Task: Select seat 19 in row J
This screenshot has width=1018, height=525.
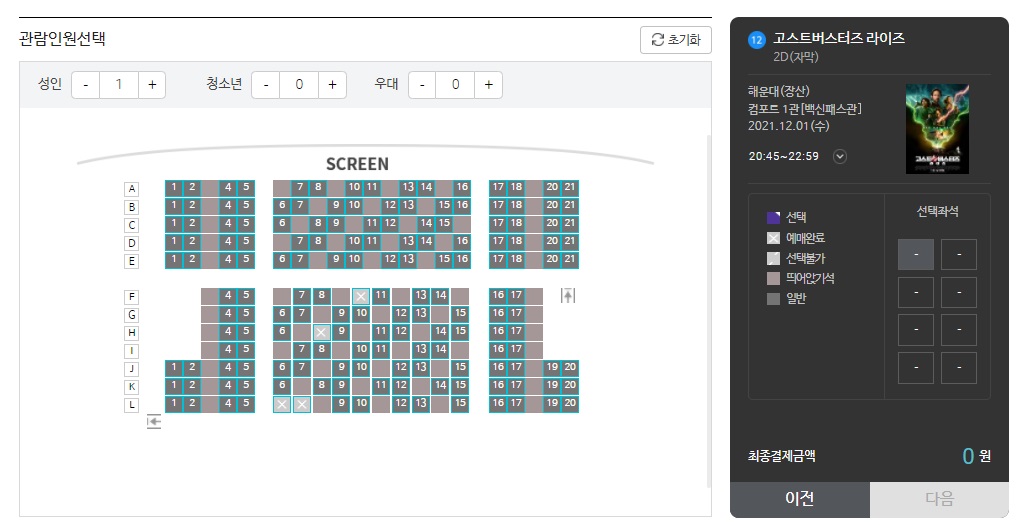Action: click(x=552, y=368)
